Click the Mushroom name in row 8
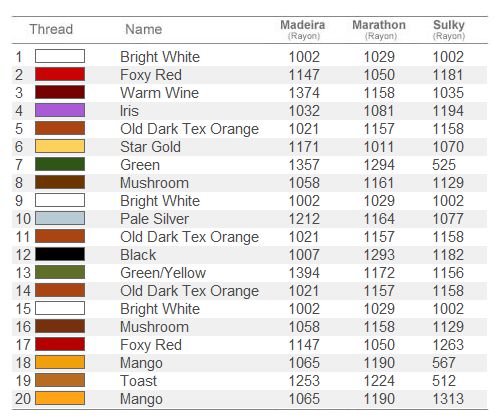 [154, 183]
